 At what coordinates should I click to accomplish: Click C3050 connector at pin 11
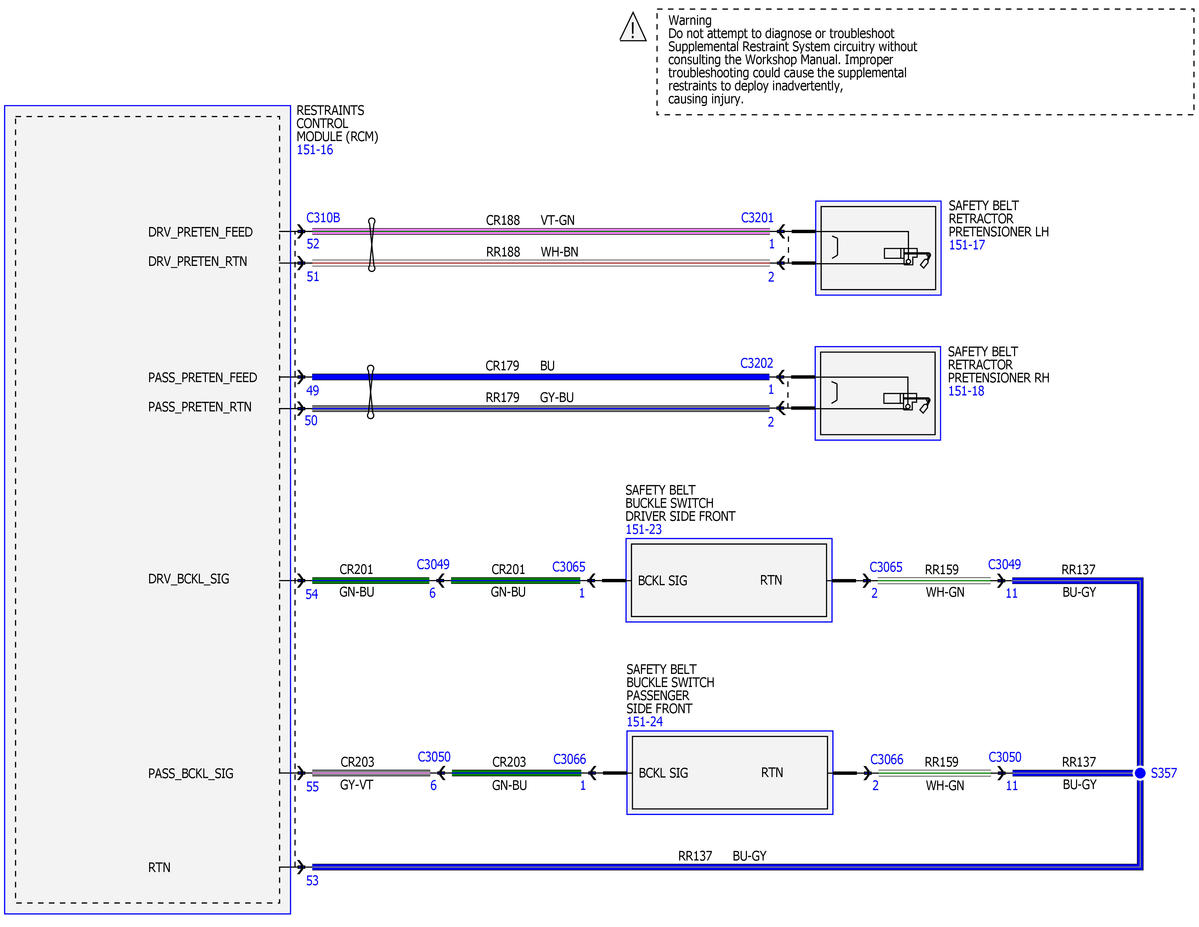[1005, 757]
